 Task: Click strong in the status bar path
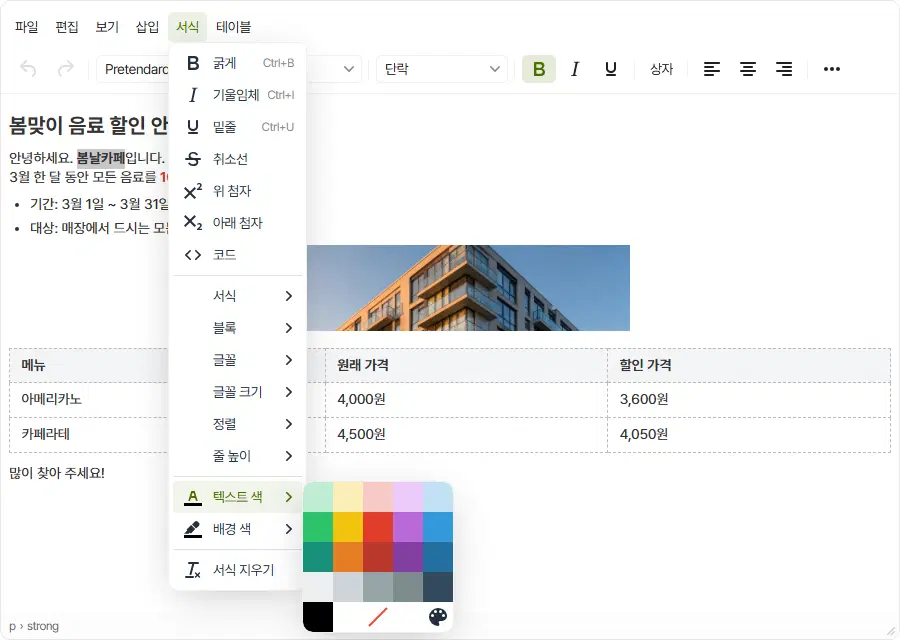point(43,626)
